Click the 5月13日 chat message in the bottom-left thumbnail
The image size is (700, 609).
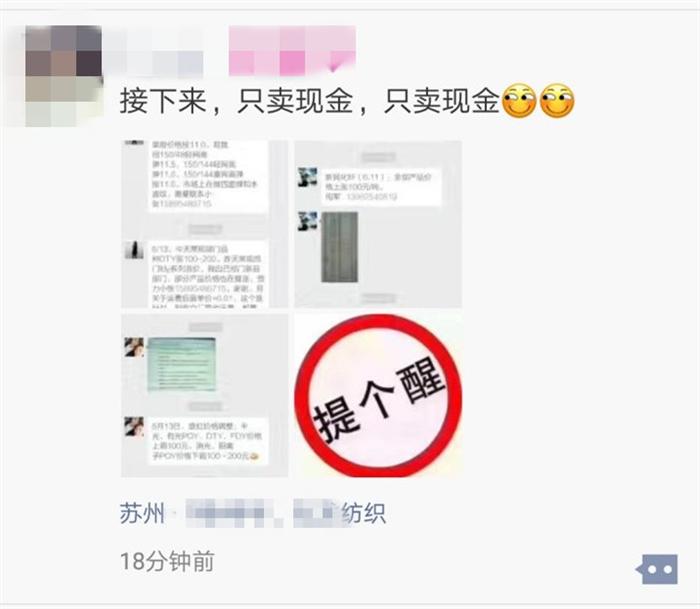pyautogui.click(x=208, y=441)
